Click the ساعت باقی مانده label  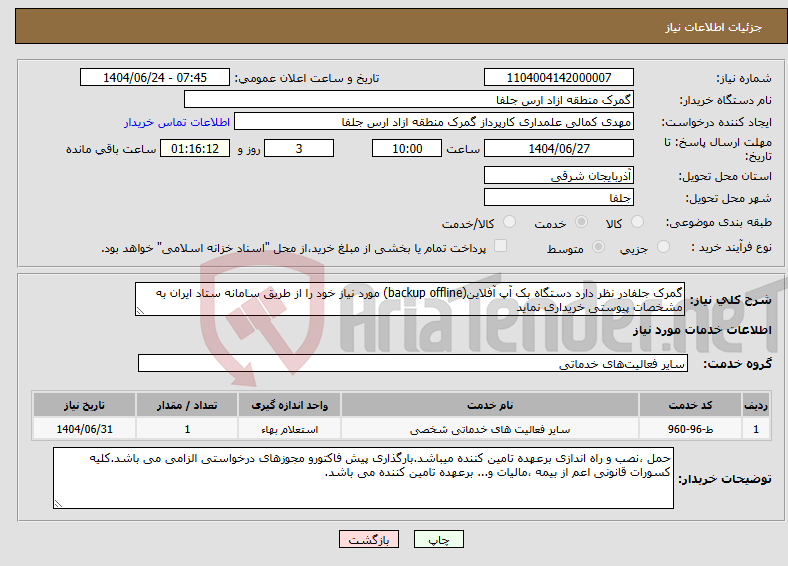pos(111,149)
